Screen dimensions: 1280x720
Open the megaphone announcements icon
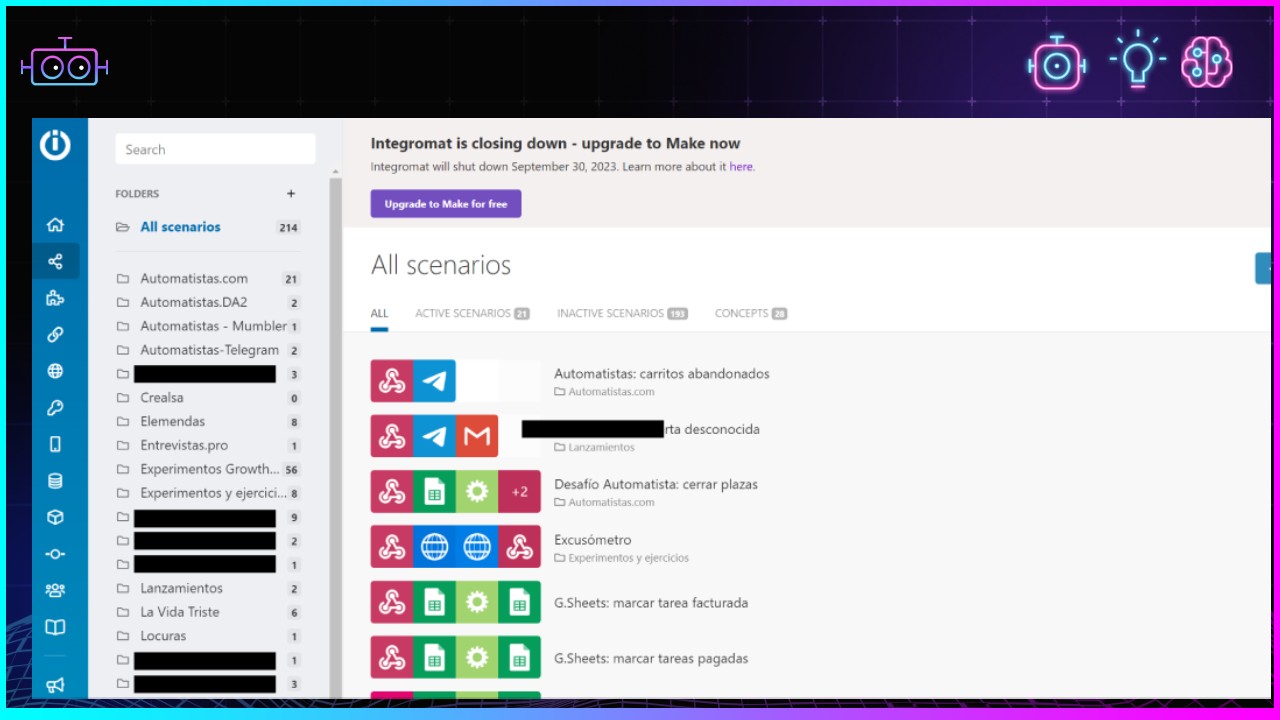(55, 685)
